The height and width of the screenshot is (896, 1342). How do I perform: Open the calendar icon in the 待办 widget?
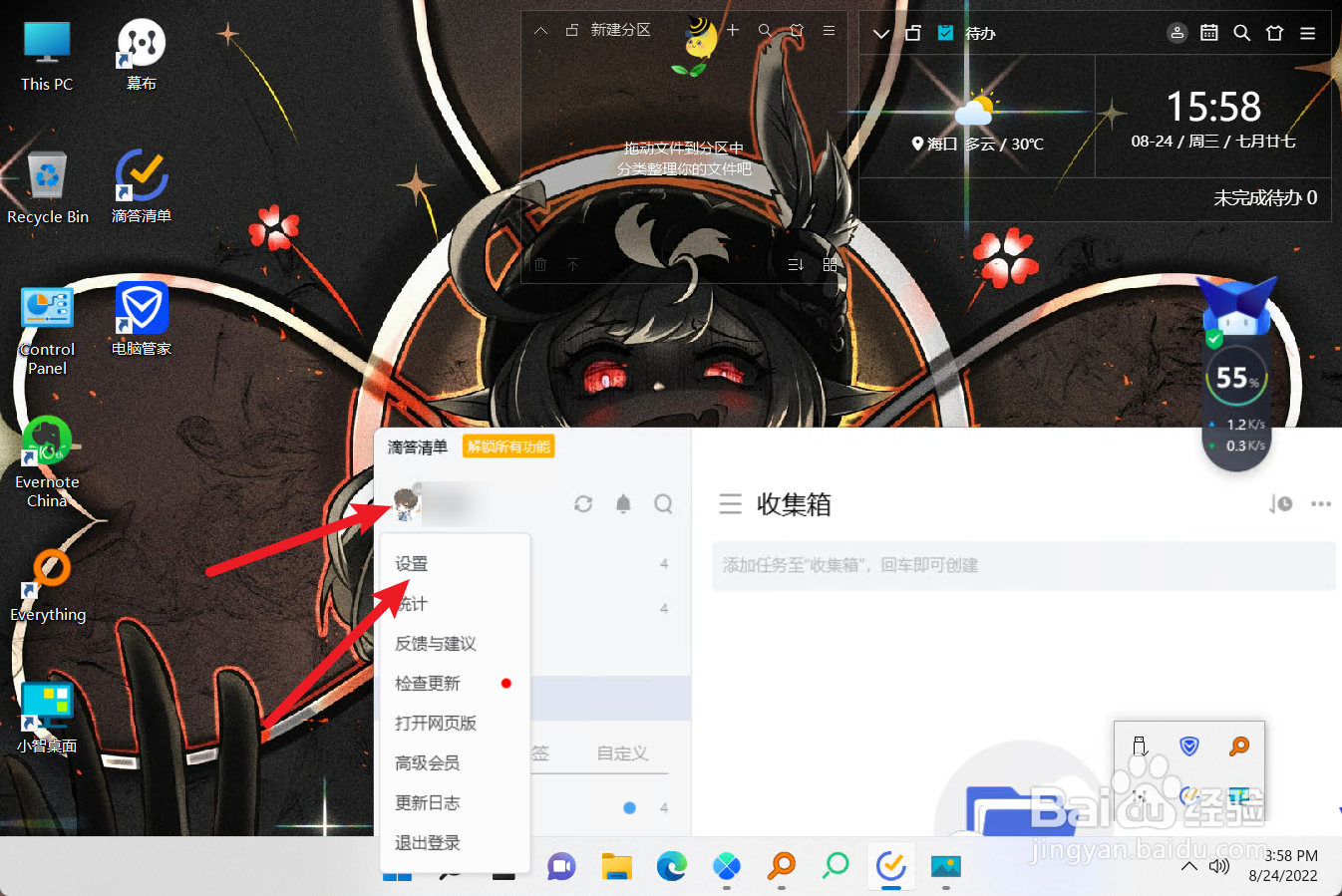1209,33
